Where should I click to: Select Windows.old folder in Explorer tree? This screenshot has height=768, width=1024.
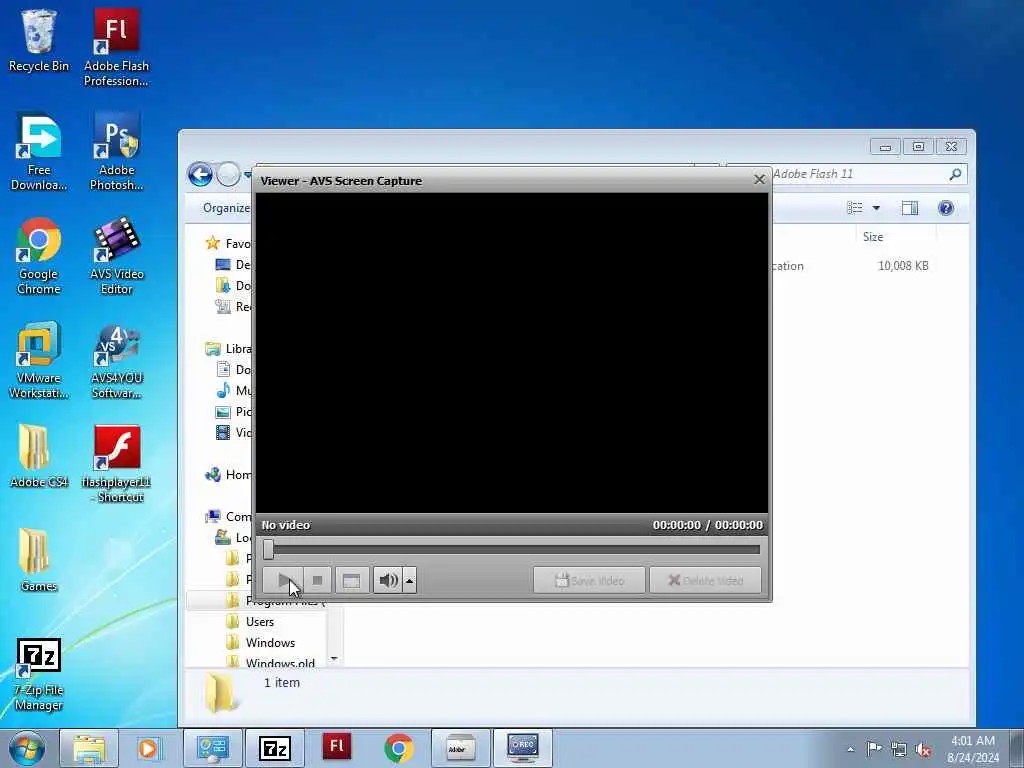tap(280, 662)
